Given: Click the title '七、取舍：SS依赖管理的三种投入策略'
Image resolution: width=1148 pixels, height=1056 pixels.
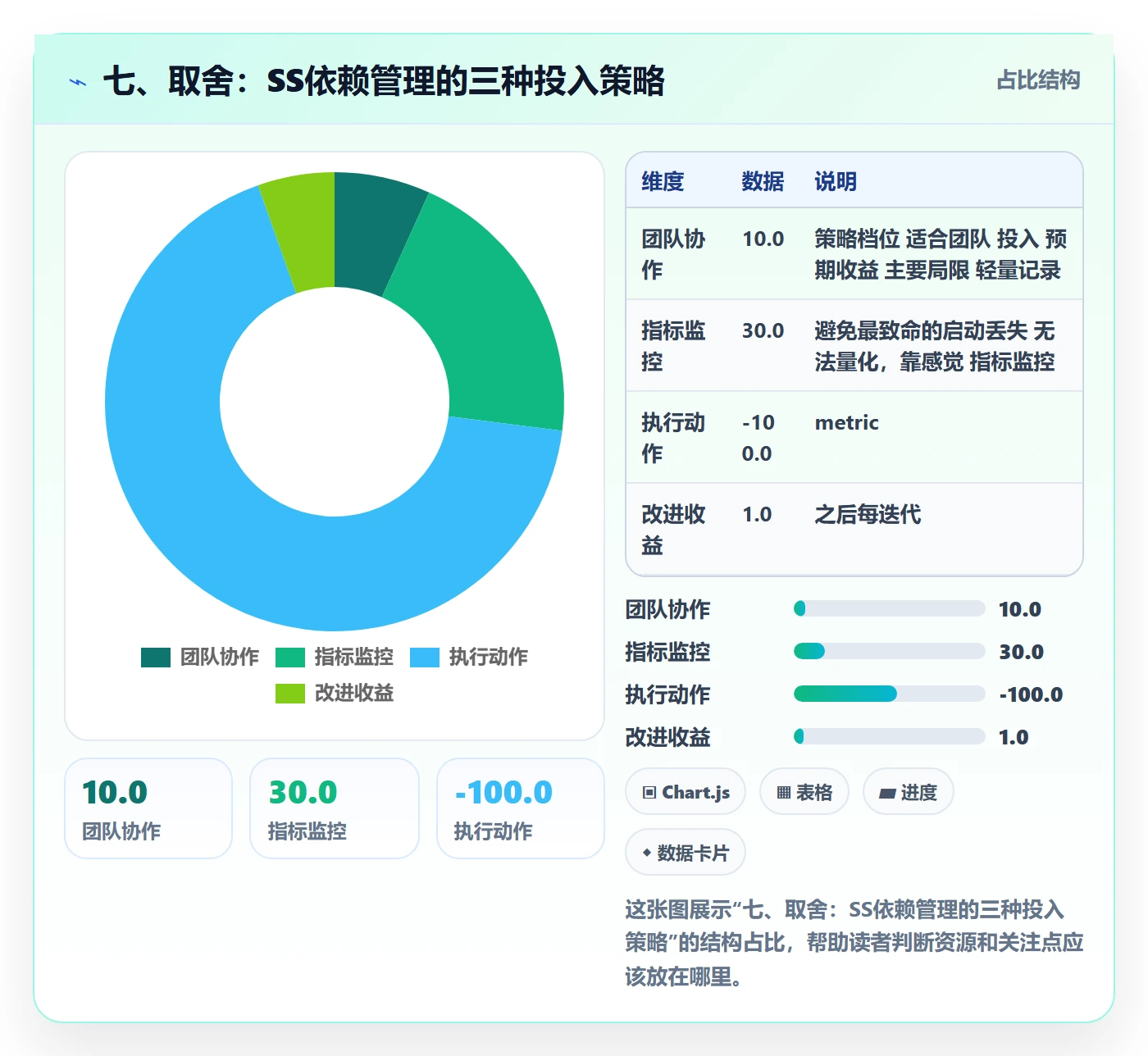Looking at the screenshot, I should point(384,81).
